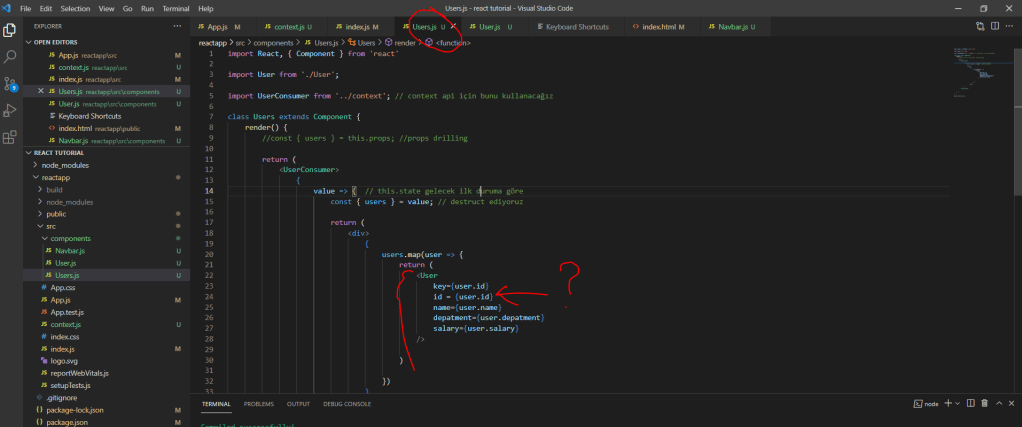The height and width of the screenshot is (427, 1022).
Task: Open the Terminal menu
Action: click(x=176, y=8)
